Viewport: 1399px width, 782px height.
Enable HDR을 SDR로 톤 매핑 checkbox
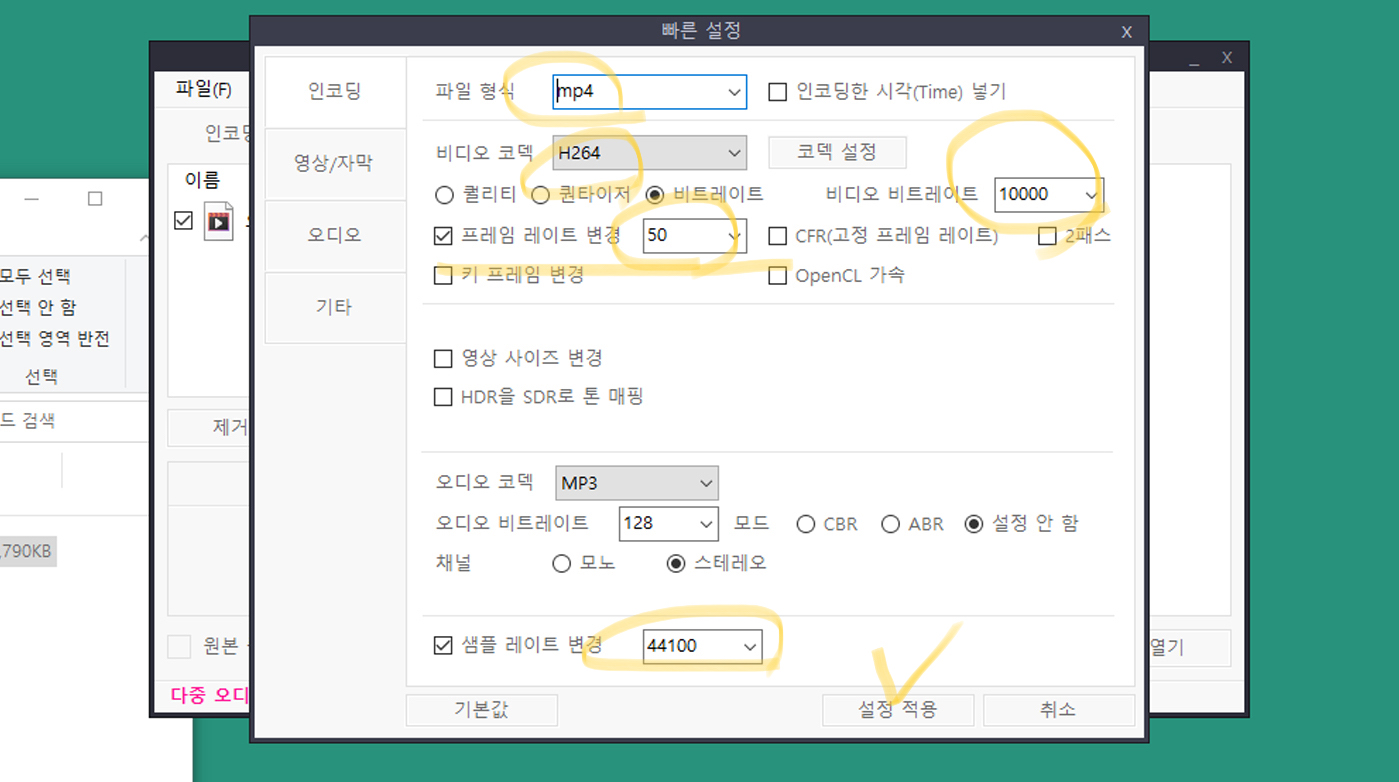pyautogui.click(x=444, y=397)
